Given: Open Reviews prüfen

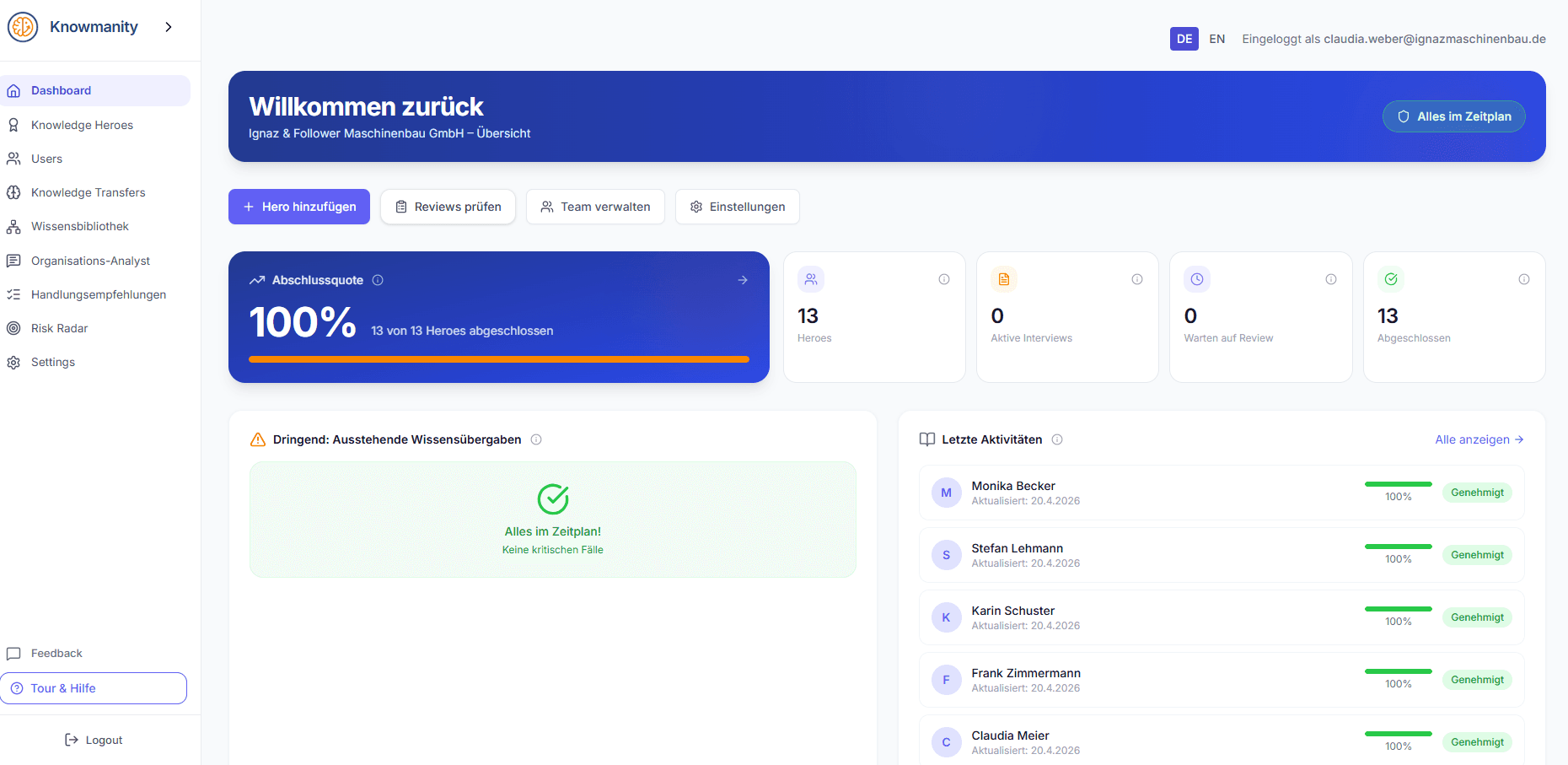Looking at the screenshot, I should pyautogui.click(x=448, y=207).
